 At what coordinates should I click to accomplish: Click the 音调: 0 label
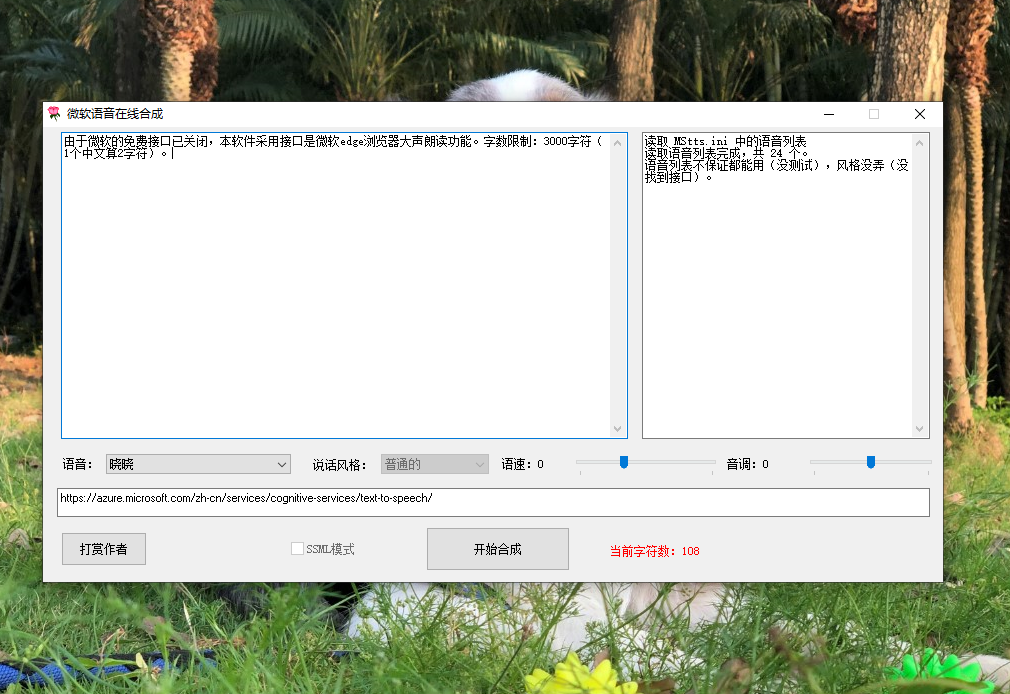tap(747, 464)
